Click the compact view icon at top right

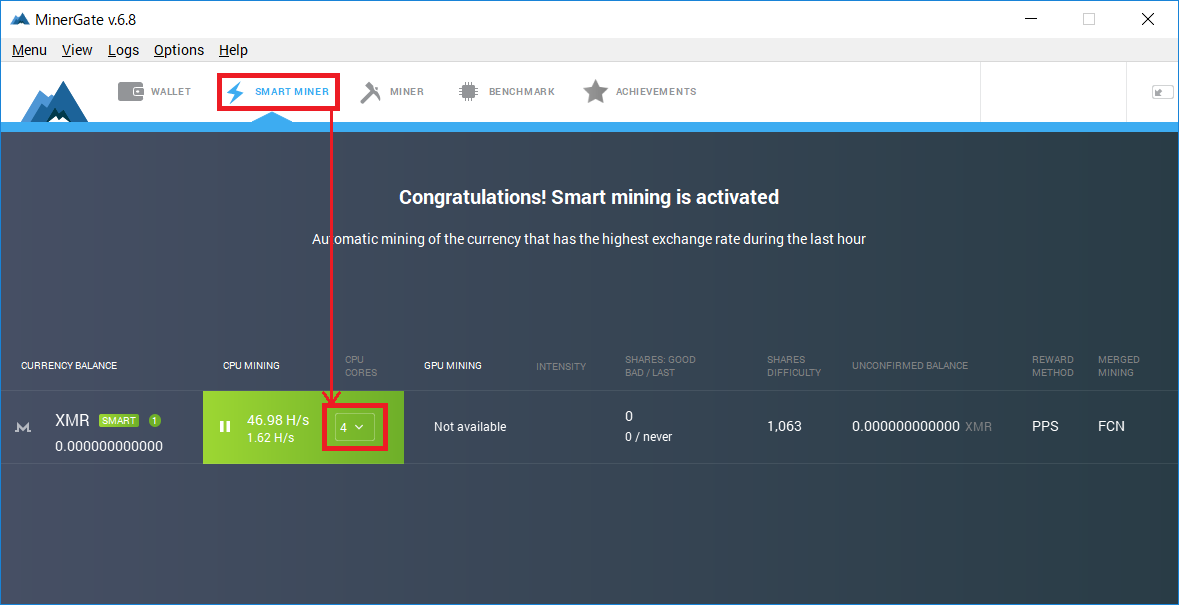pos(1162,92)
